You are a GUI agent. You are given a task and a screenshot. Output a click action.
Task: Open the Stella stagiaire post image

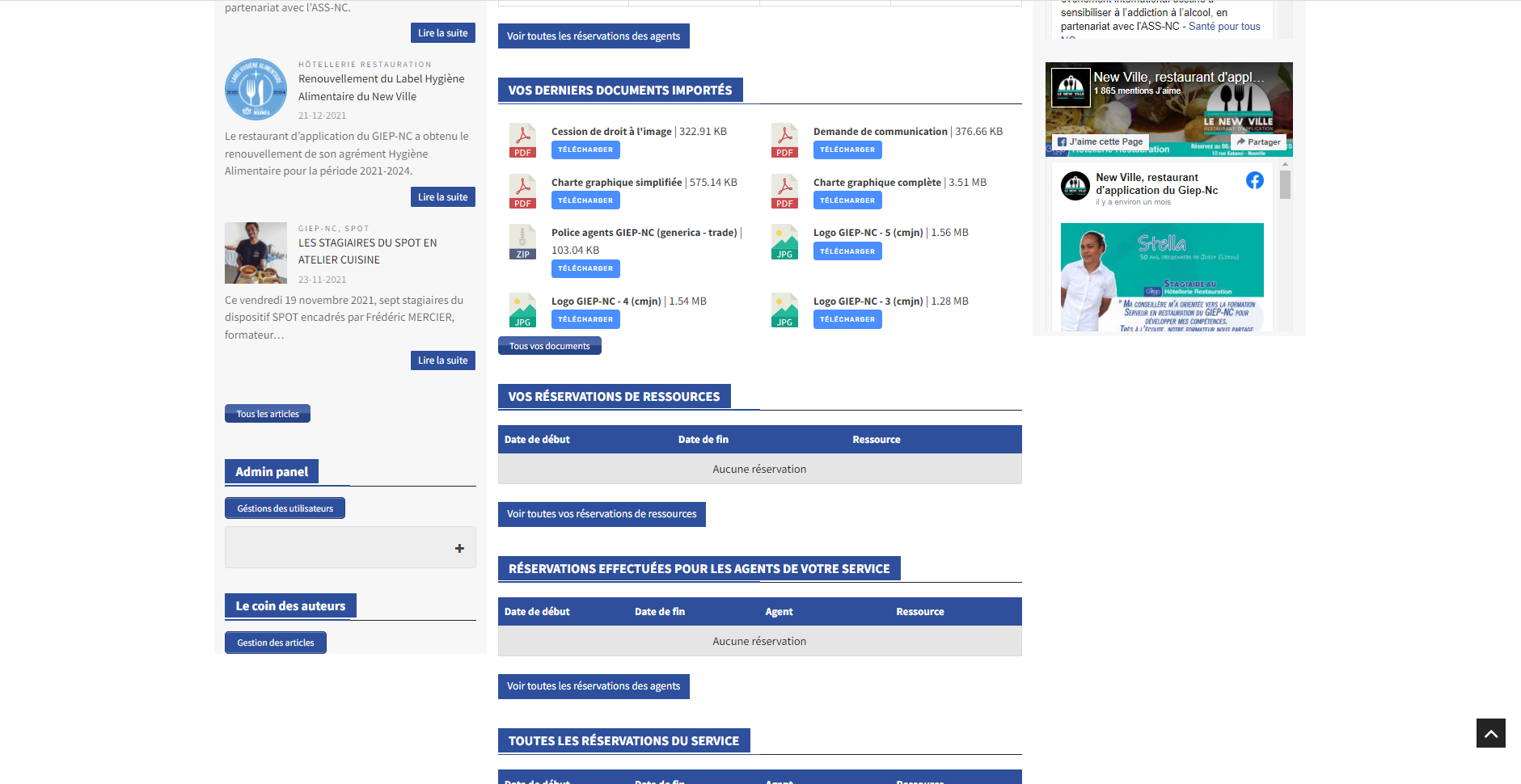(1162, 277)
